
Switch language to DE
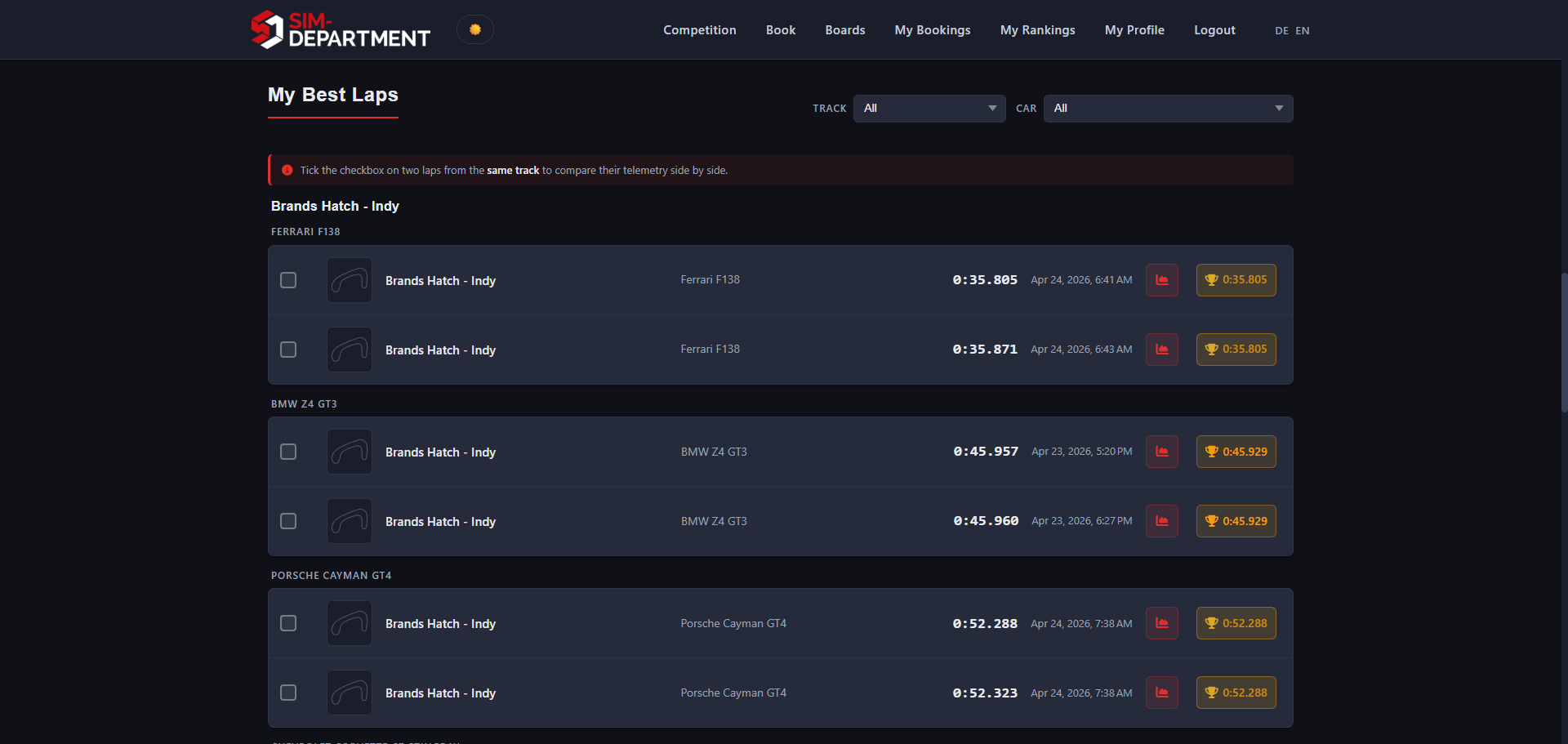(1281, 31)
